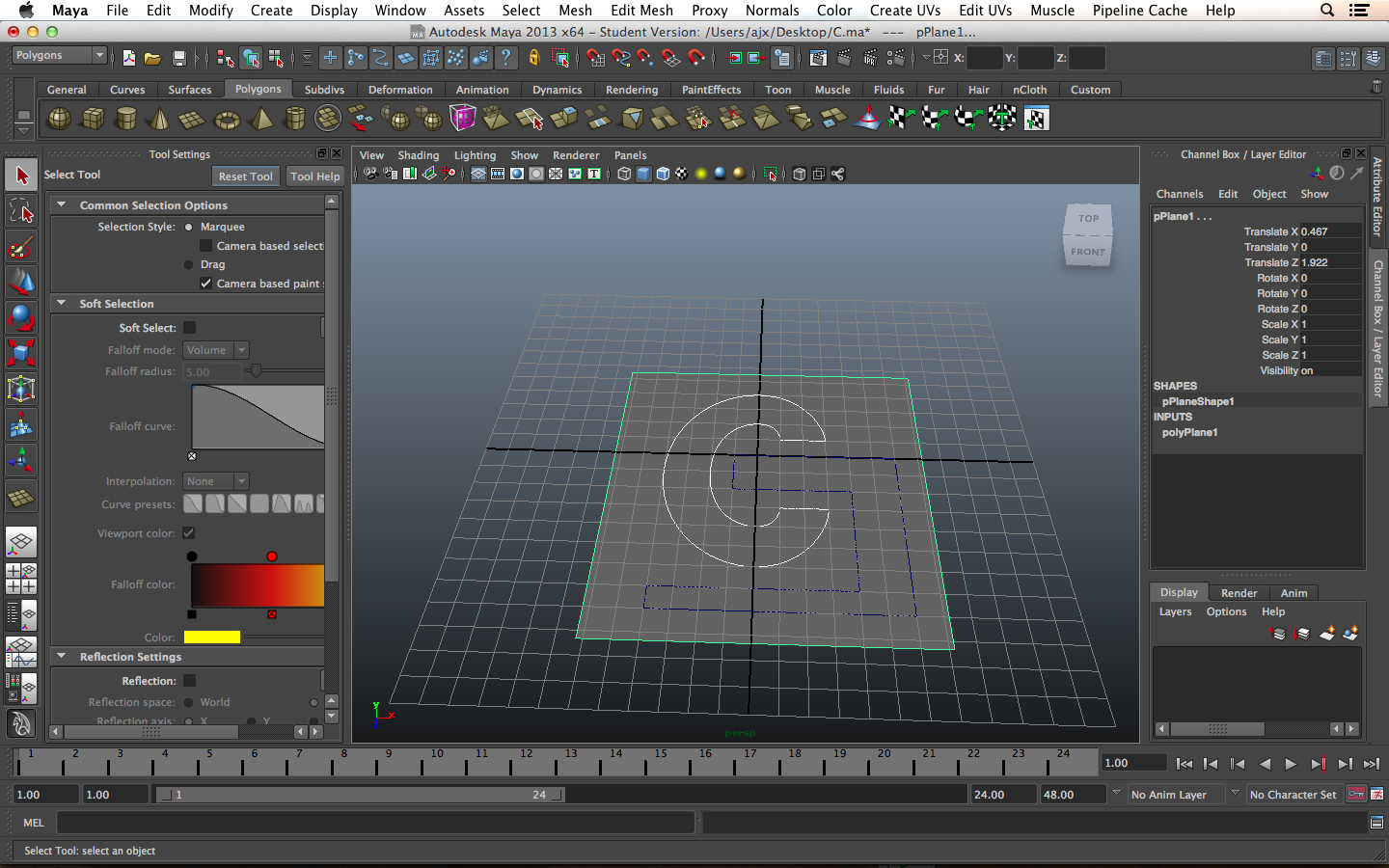Create a polygon cylinder from shelf
The width and height of the screenshot is (1389, 868).
[x=126, y=119]
